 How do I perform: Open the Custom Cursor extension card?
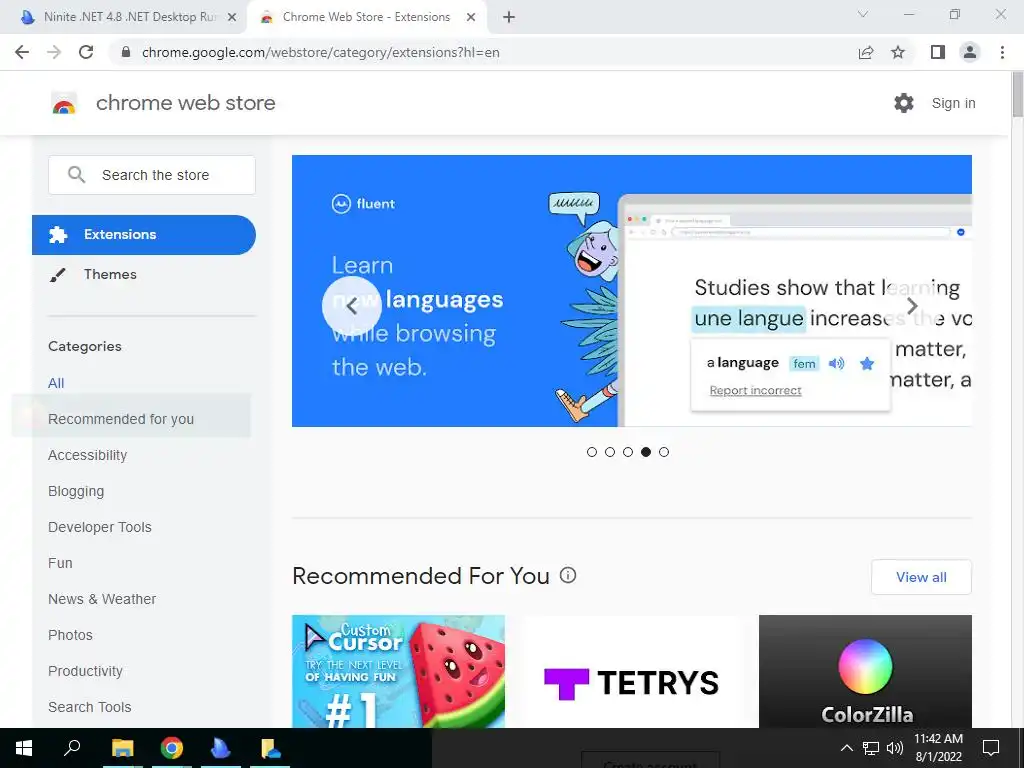(x=398, y=671)
